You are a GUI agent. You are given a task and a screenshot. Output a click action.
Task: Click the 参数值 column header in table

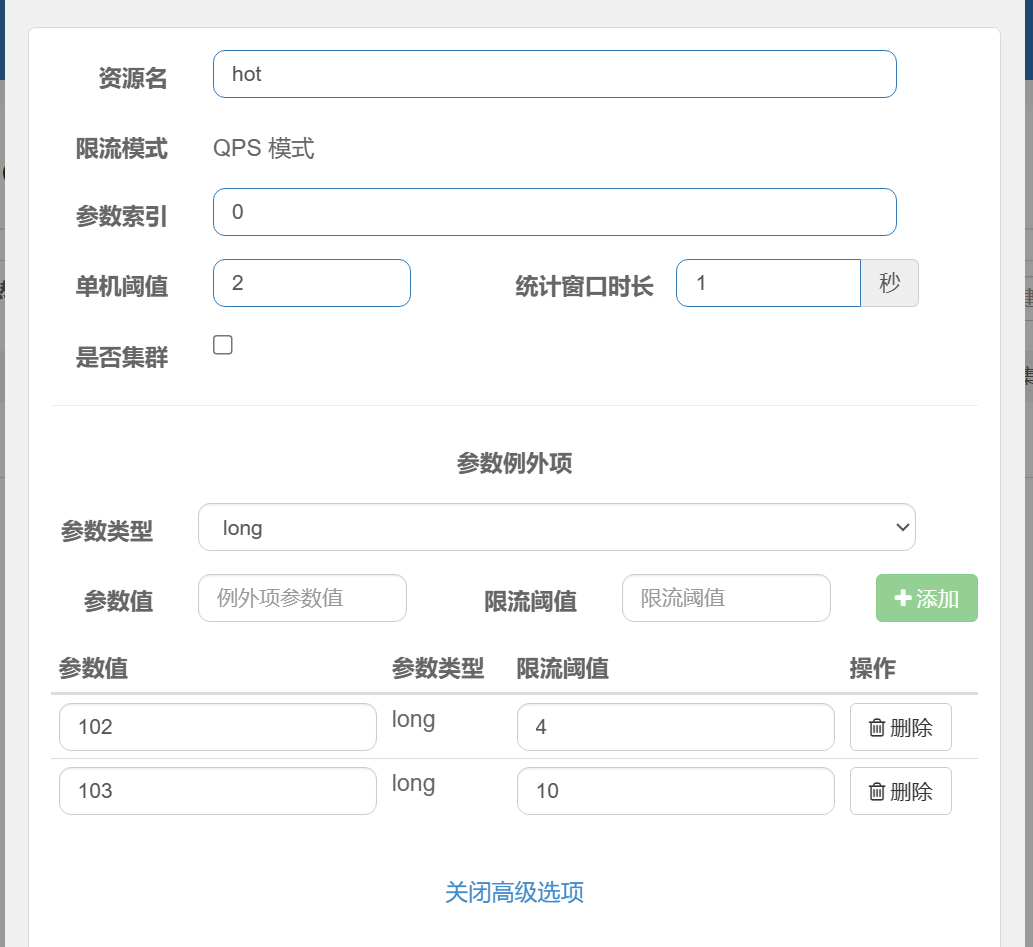coord(93,668)
